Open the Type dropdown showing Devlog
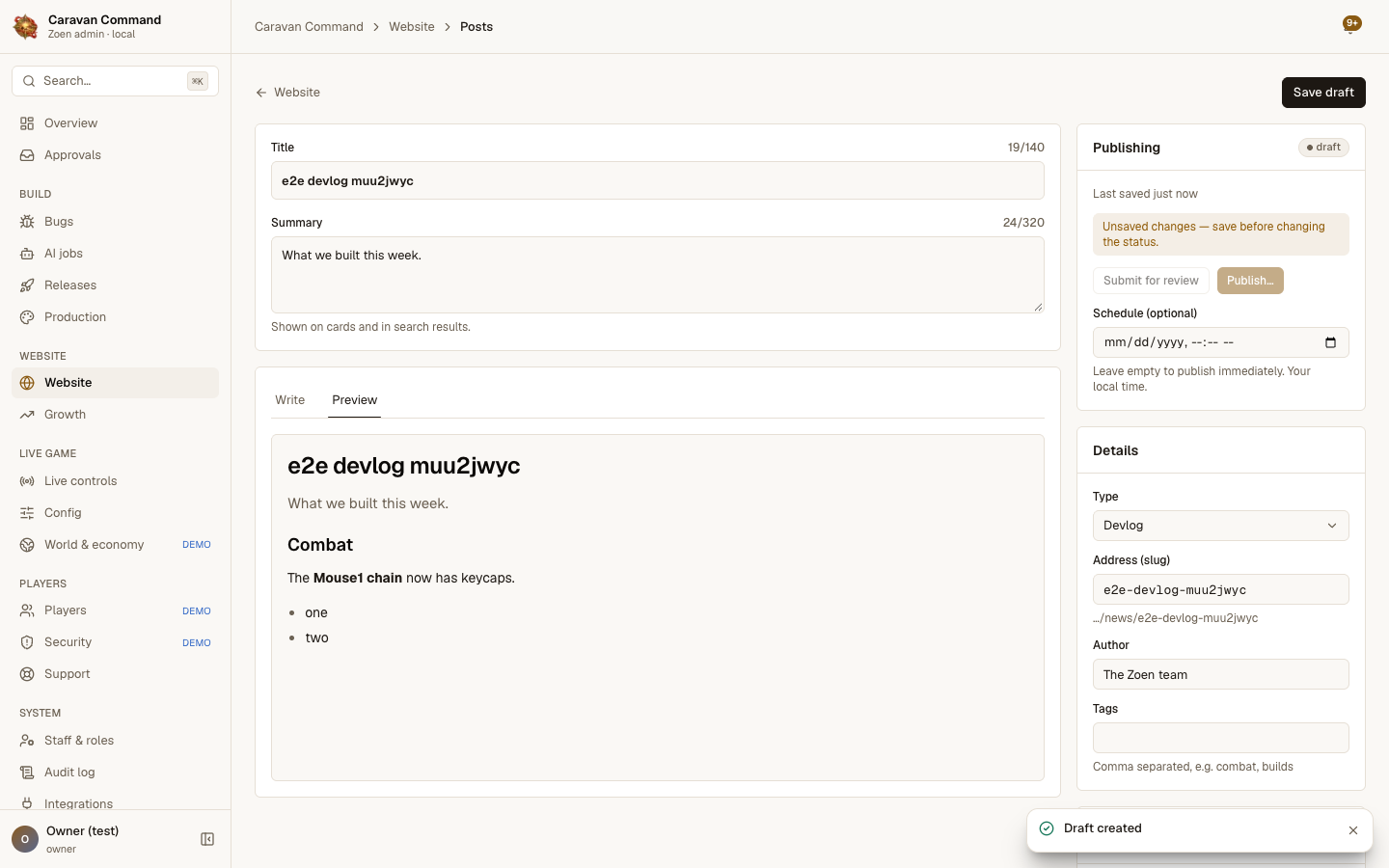This screenshot has height=868, width=1389. (1220, 526)
